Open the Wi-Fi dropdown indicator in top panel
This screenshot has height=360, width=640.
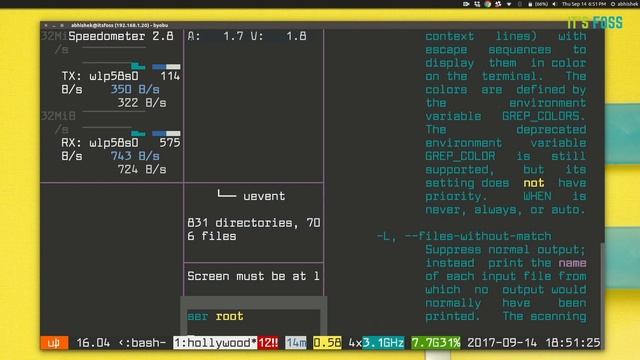(509, 4)
